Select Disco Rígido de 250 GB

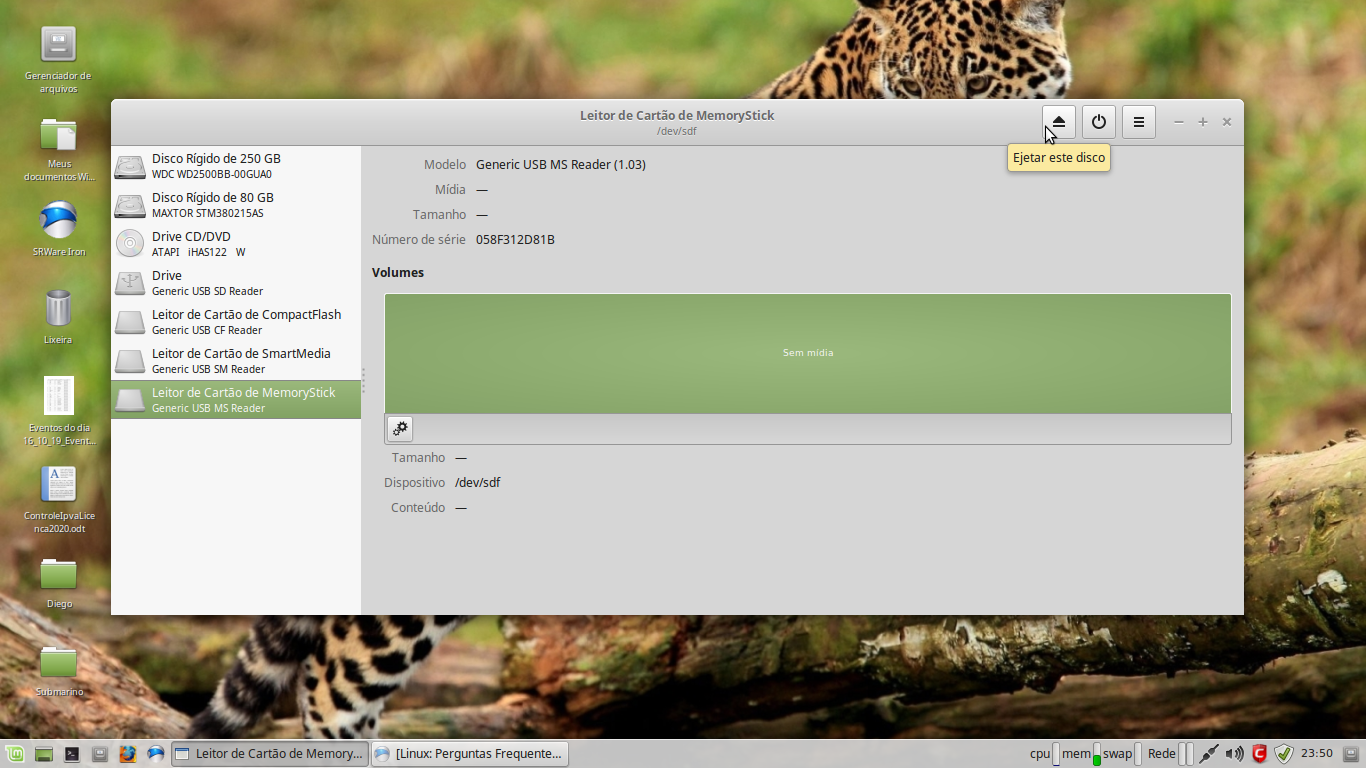236,166
